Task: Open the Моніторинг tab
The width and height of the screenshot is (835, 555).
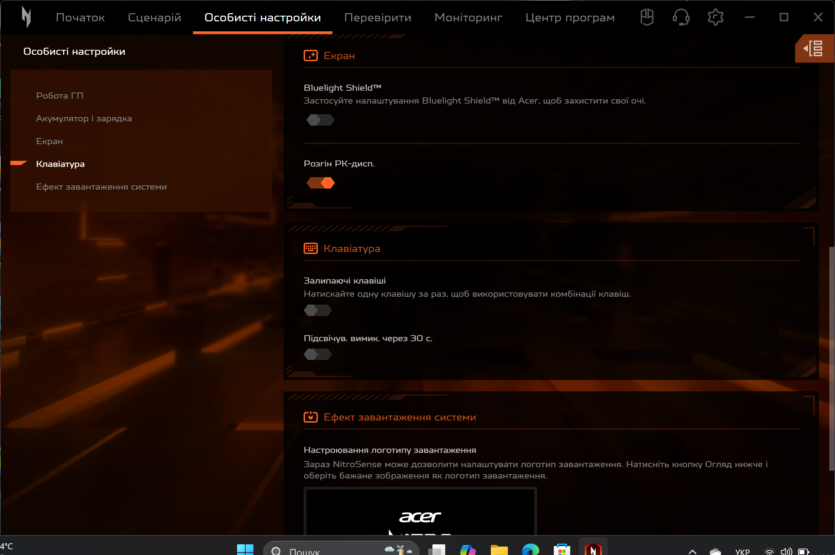Action: click(x=468, y=18)
